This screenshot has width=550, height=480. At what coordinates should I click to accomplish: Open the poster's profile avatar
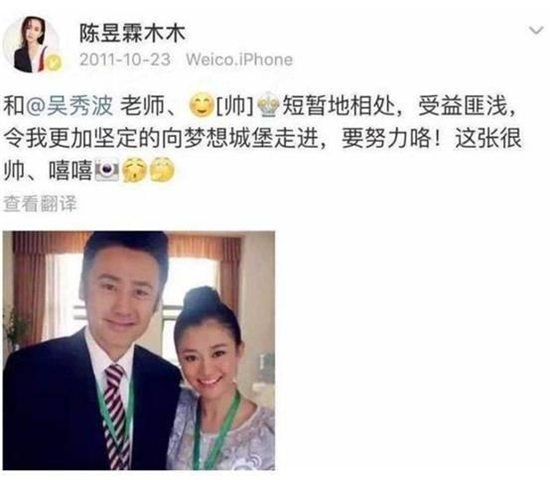(x=32, y=45)
